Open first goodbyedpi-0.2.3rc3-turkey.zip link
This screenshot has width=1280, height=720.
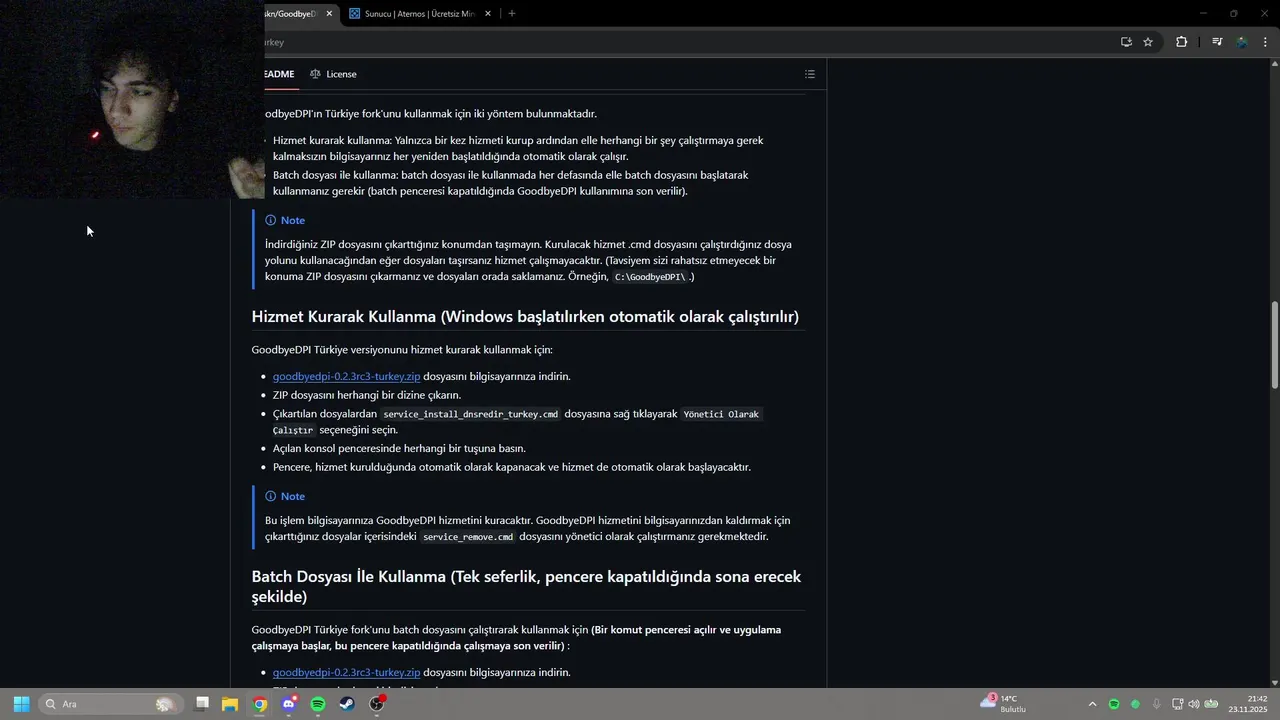point(346,376)
